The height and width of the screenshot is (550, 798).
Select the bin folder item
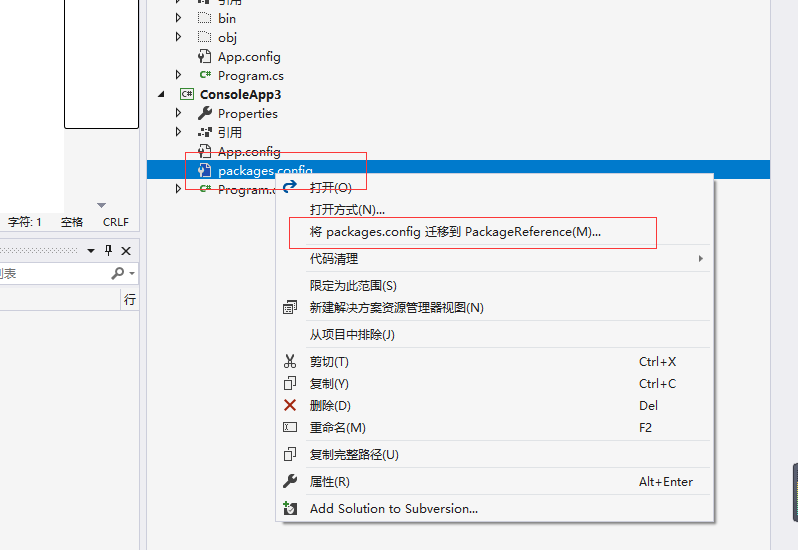click(226, 19)
